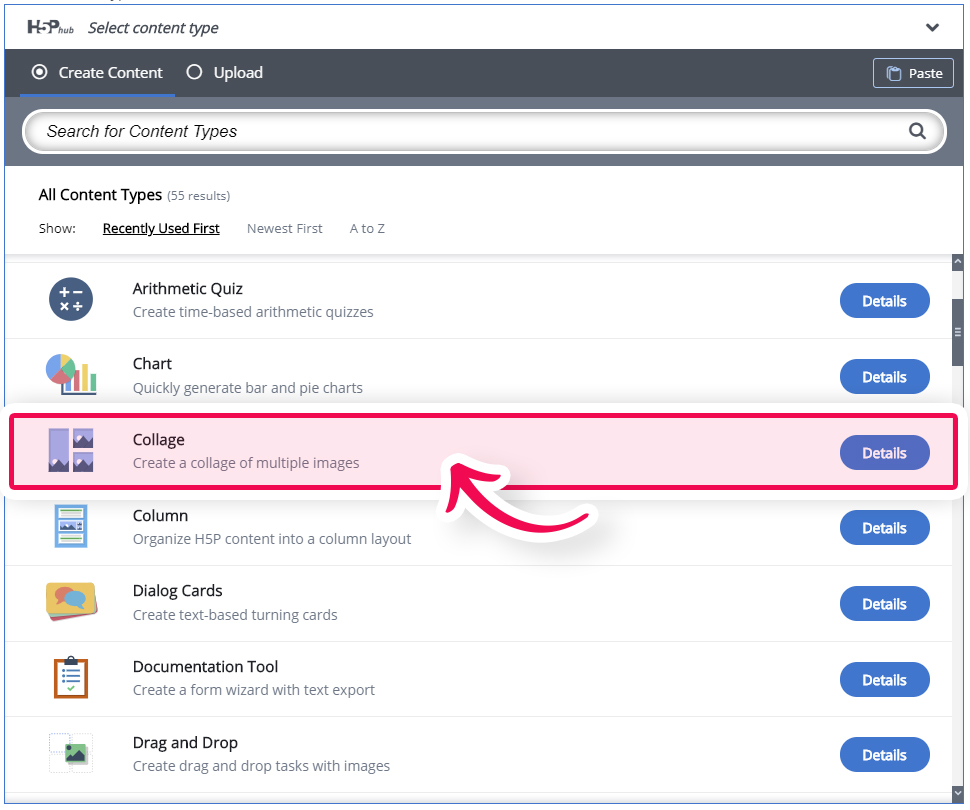Open Details for Documentation Tool
This screenshot has width=970, height=810.
click(884, 680)
